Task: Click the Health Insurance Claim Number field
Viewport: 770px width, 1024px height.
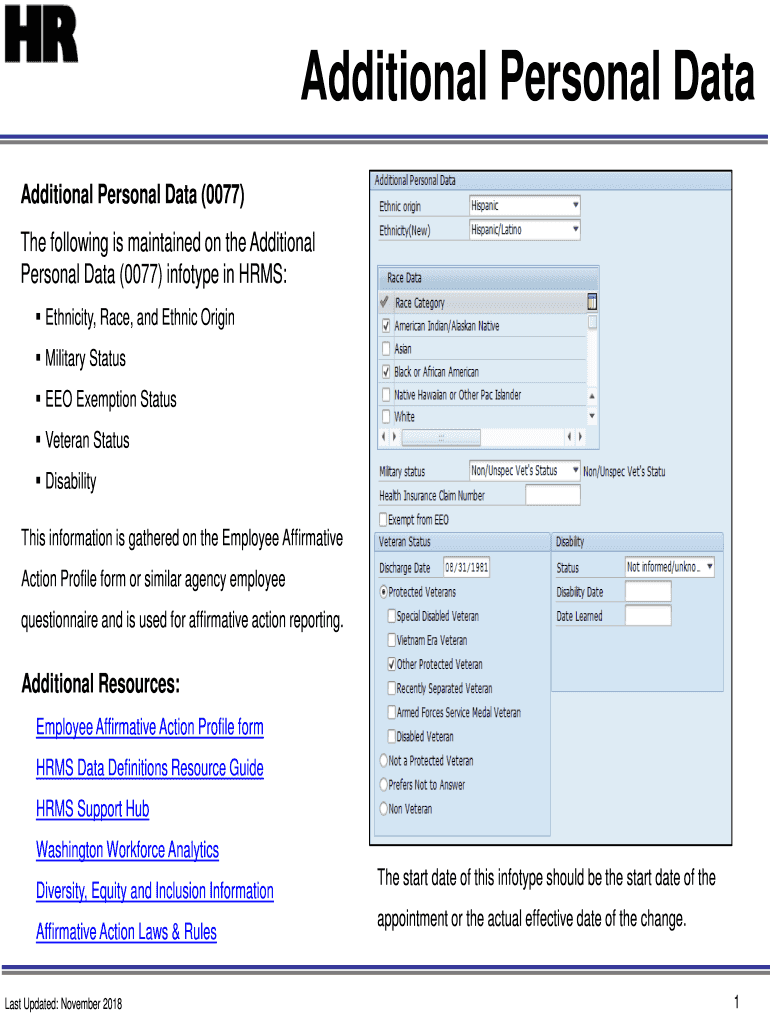Action: tap(552, 495)
